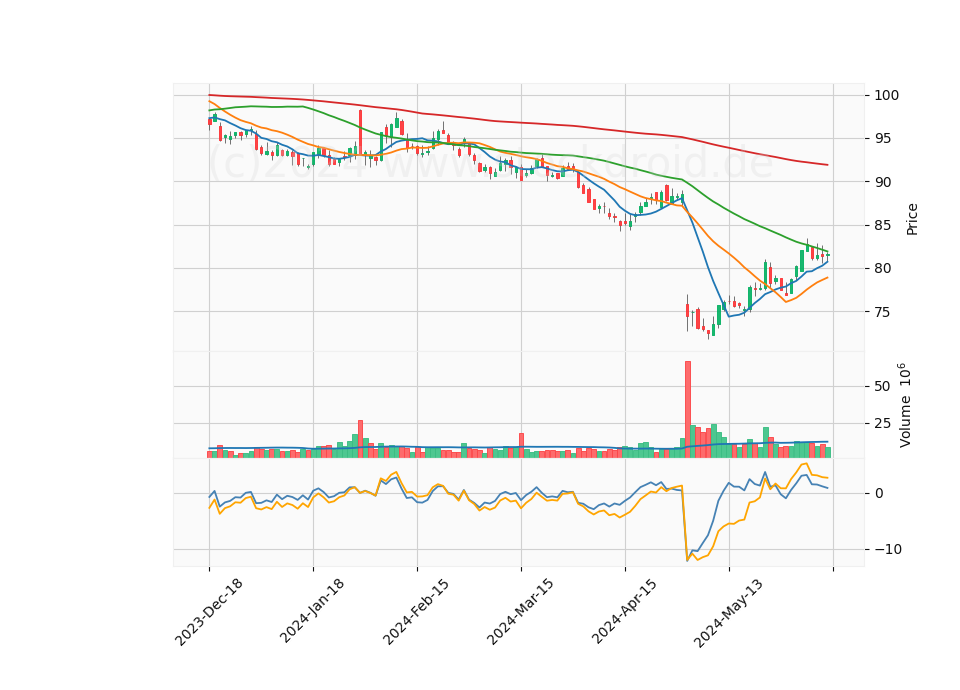Click the Price axis label
Viewport: 960px width, 690px height.
click(912, 219)
